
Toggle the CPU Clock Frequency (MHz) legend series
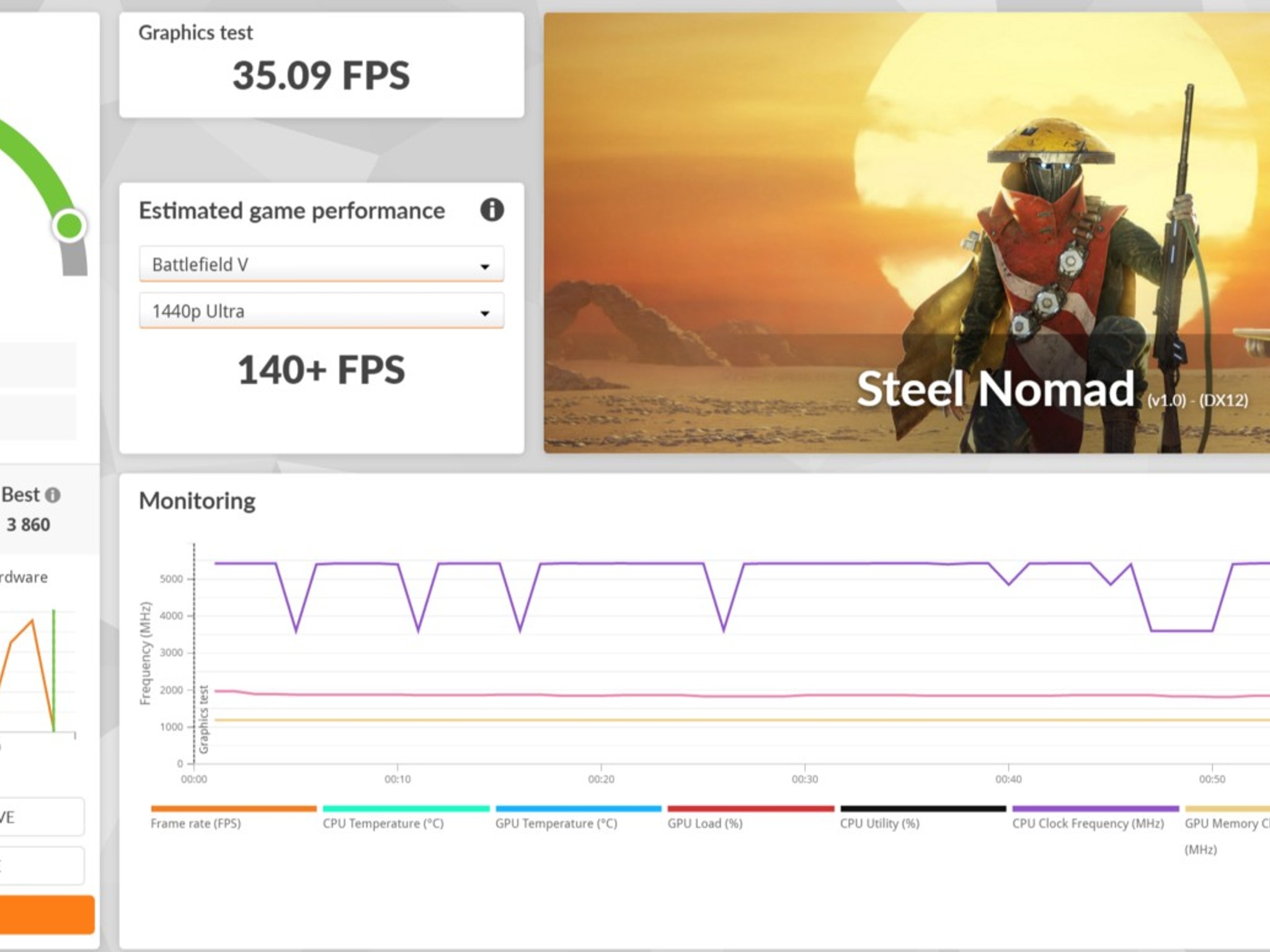tap(1096, 818)
